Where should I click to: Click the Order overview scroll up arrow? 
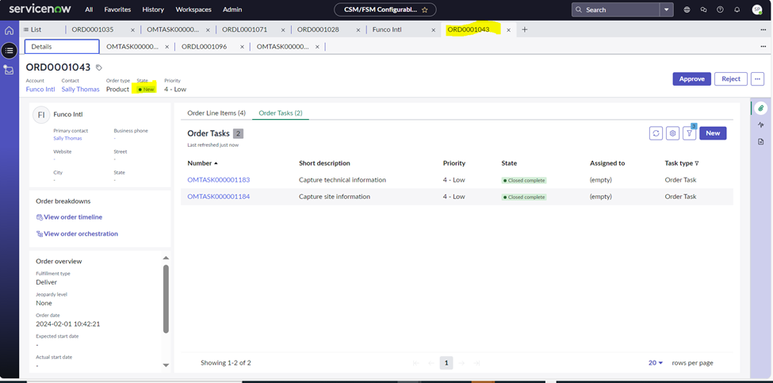pyautogui.click(x=166, y=258)
